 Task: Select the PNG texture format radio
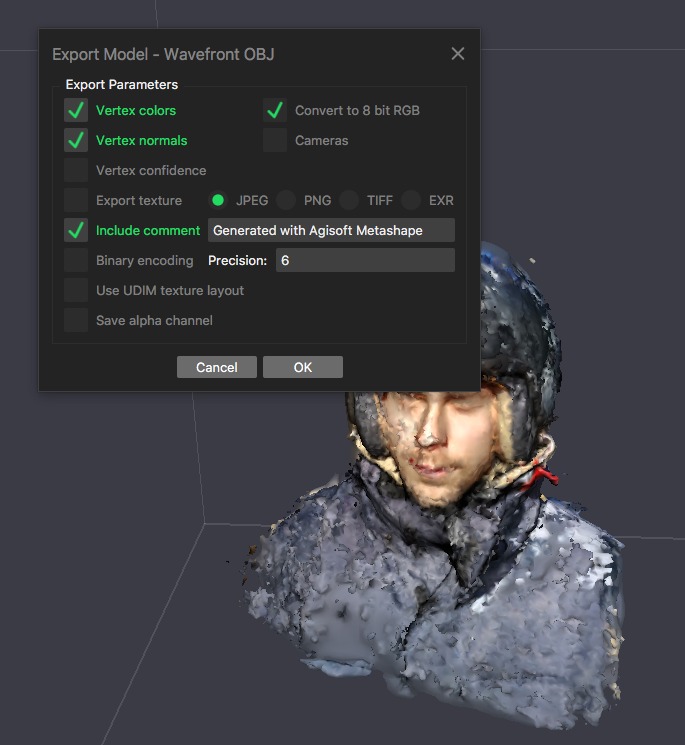click(x=286, y=200)
